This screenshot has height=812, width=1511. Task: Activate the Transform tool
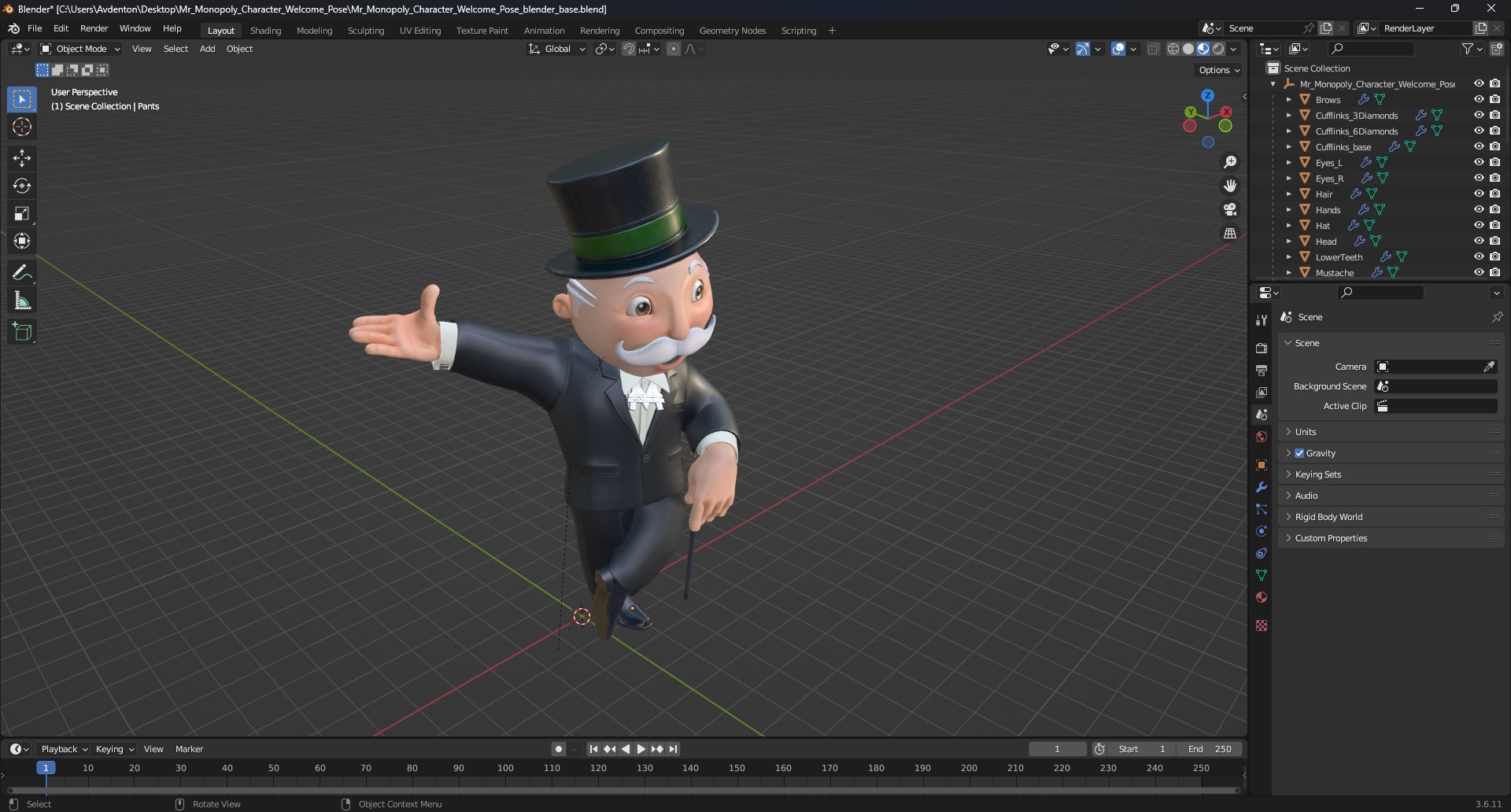(x=22, y=241)
